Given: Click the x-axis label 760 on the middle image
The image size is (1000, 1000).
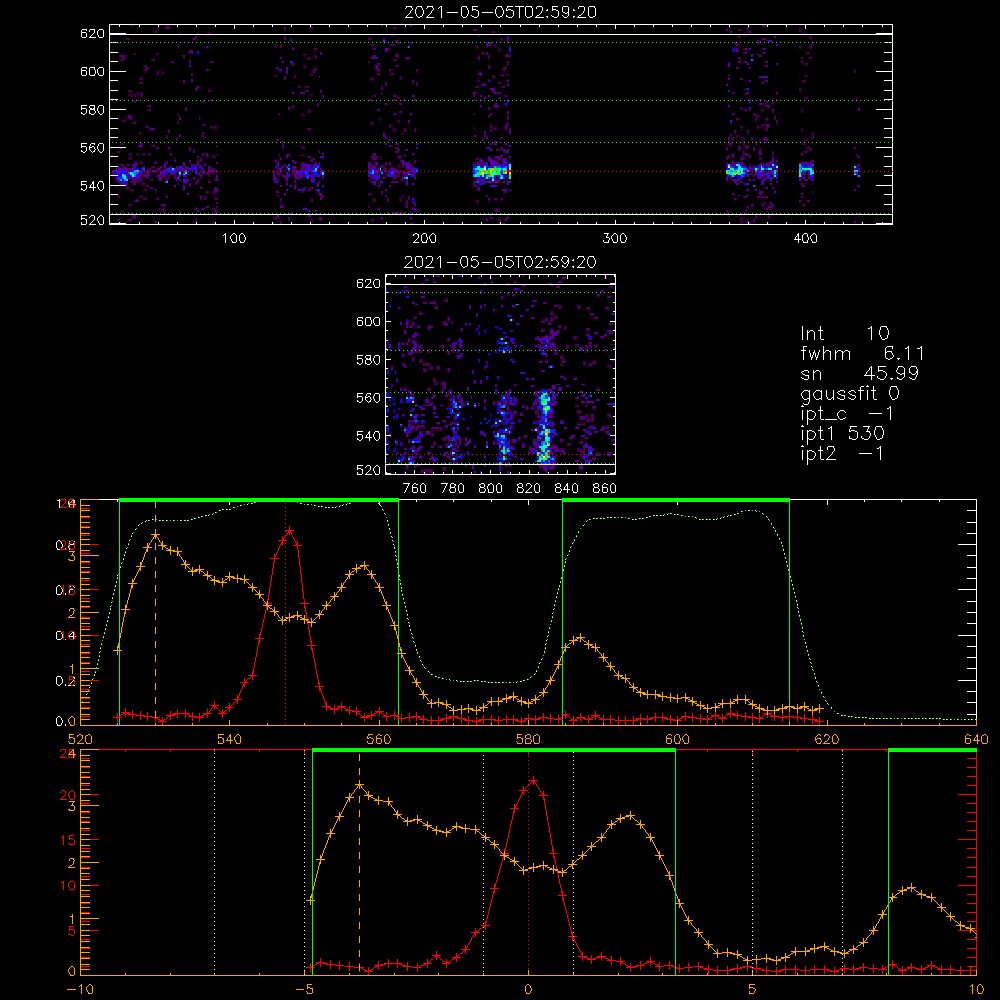Looking at the screenshot, I should point(415,489).
